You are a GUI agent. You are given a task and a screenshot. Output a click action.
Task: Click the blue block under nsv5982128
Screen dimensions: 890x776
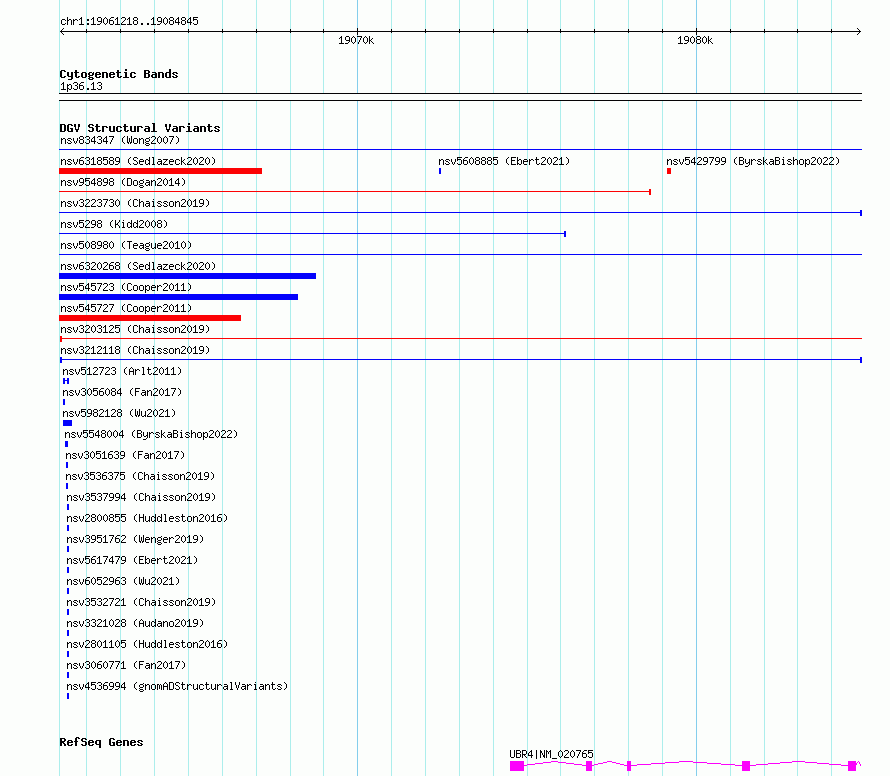[x=68, y=423]
